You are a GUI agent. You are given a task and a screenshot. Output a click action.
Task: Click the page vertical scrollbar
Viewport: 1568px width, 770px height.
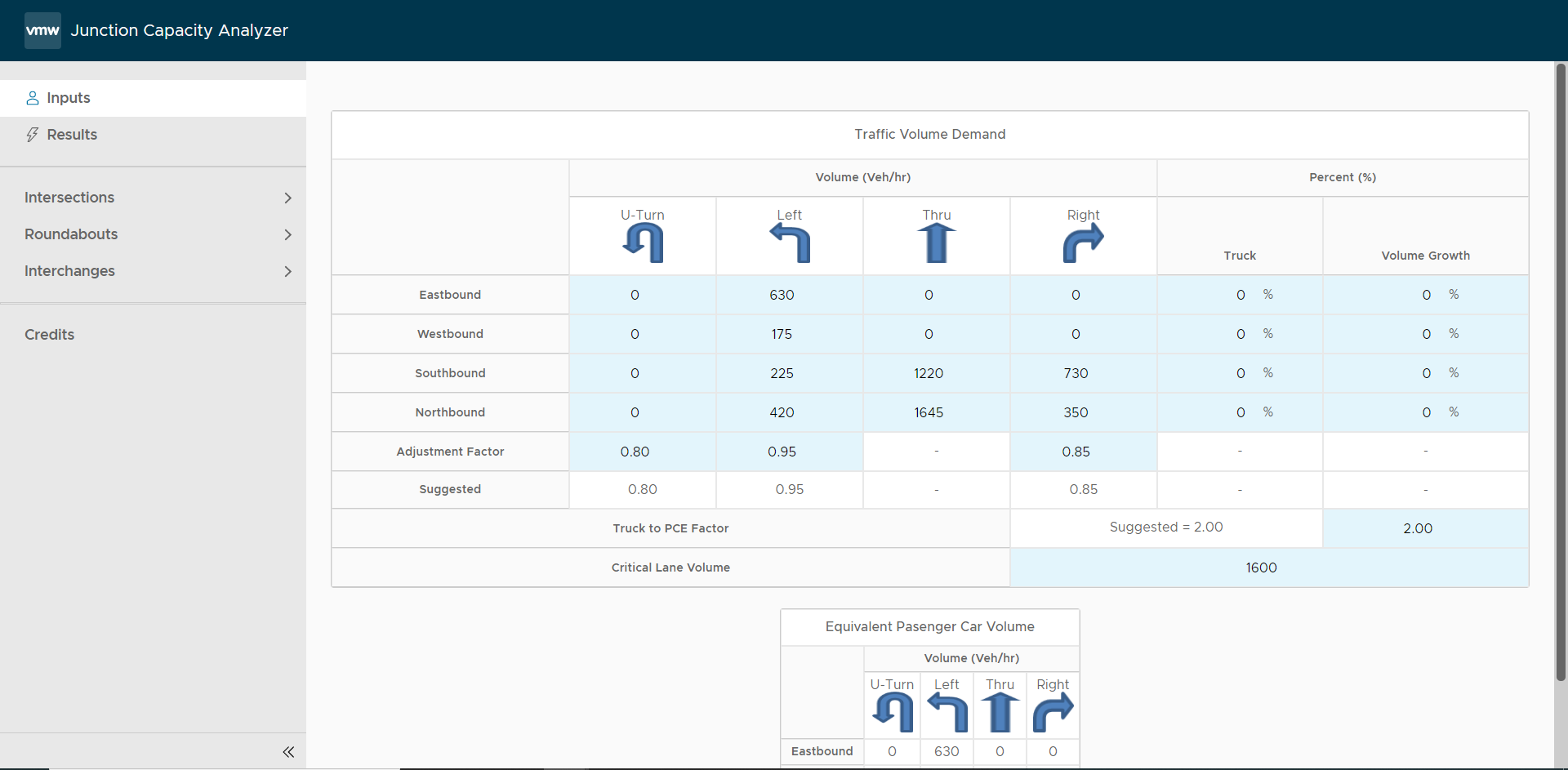coord(1561,372)
